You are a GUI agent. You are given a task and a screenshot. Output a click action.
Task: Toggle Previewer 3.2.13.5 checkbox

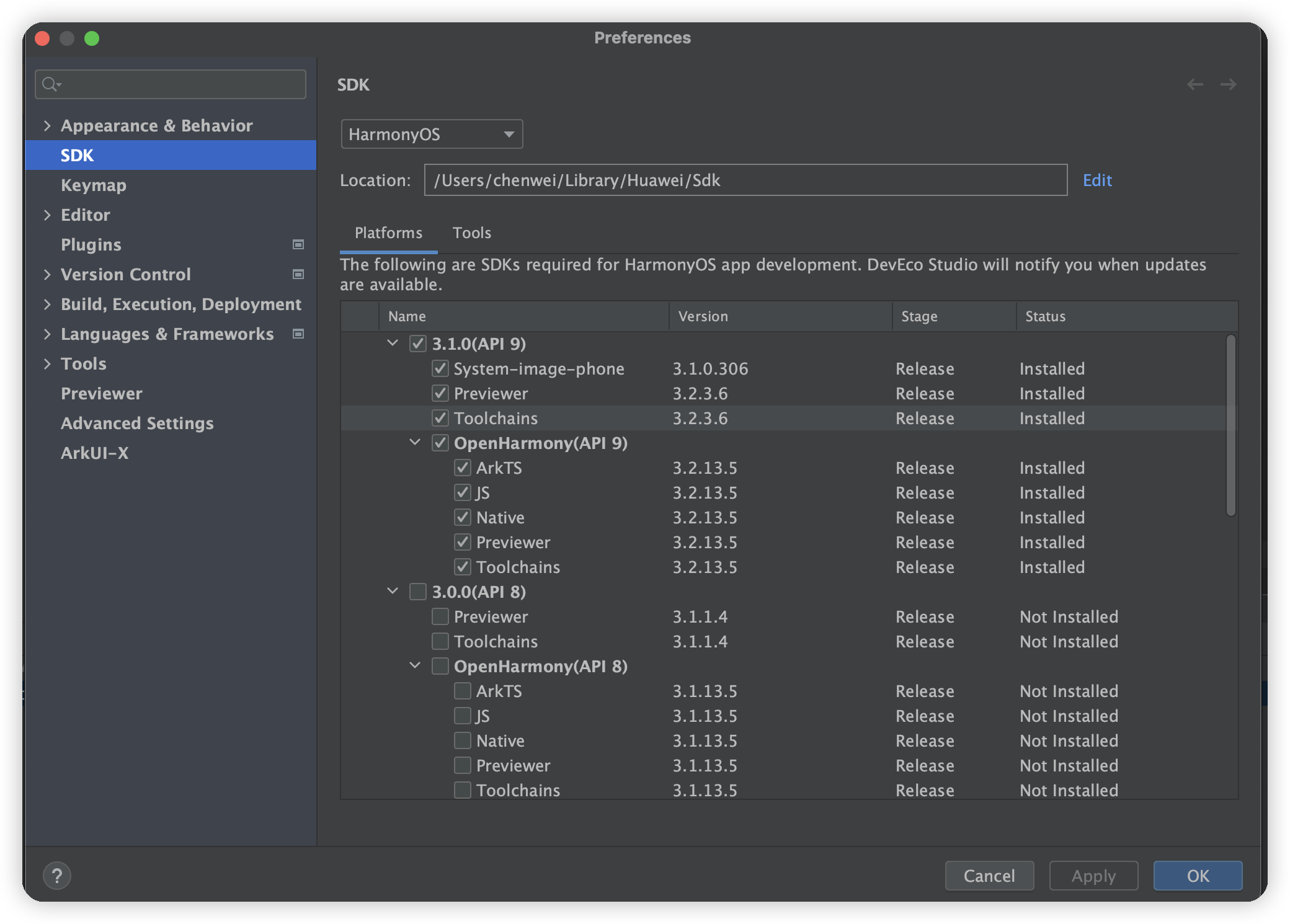tap(462, 542)
